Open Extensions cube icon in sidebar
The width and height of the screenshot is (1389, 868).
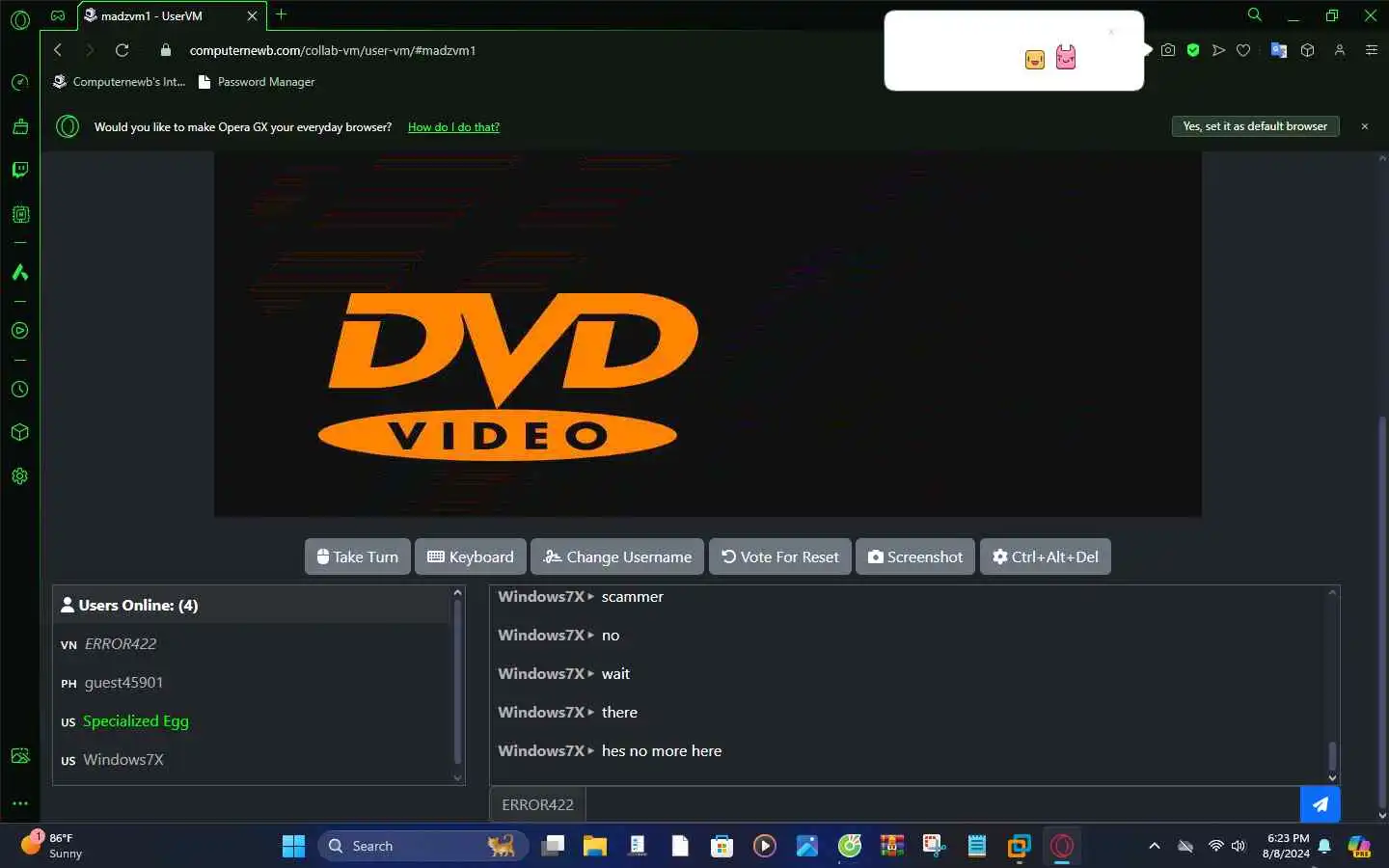20,432
